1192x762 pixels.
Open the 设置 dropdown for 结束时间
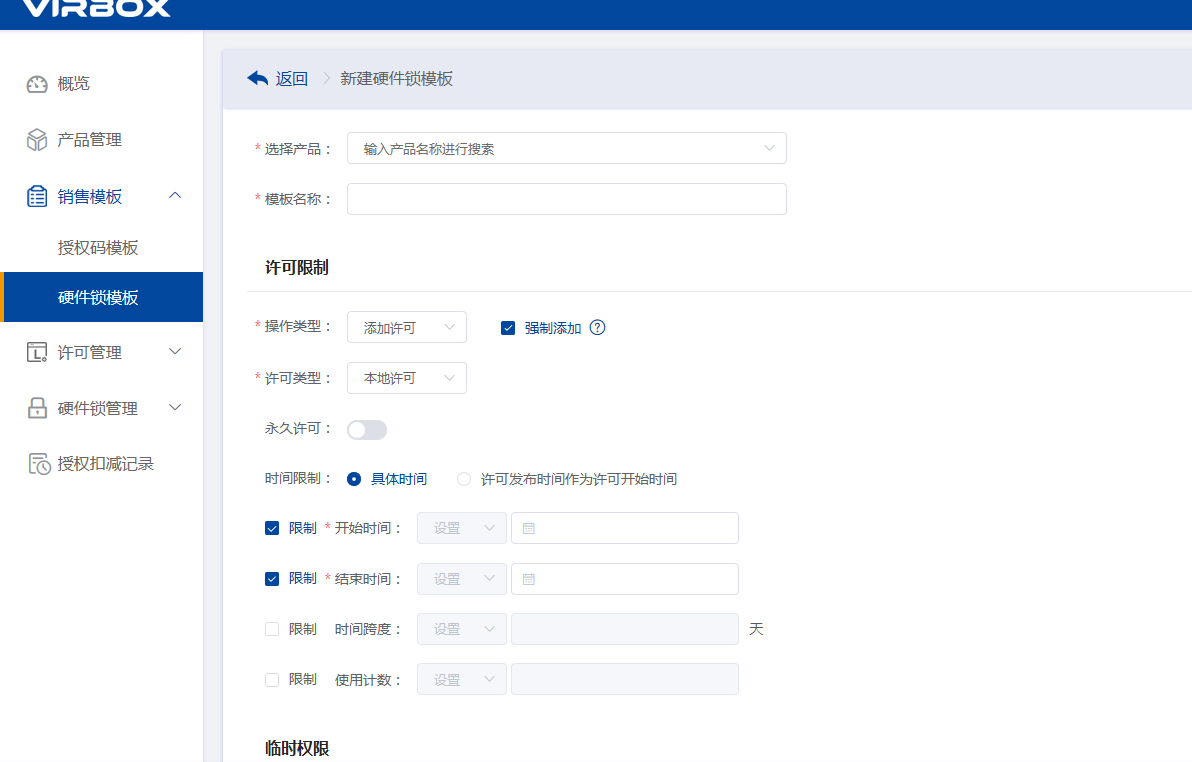click(x=461, y=579)
